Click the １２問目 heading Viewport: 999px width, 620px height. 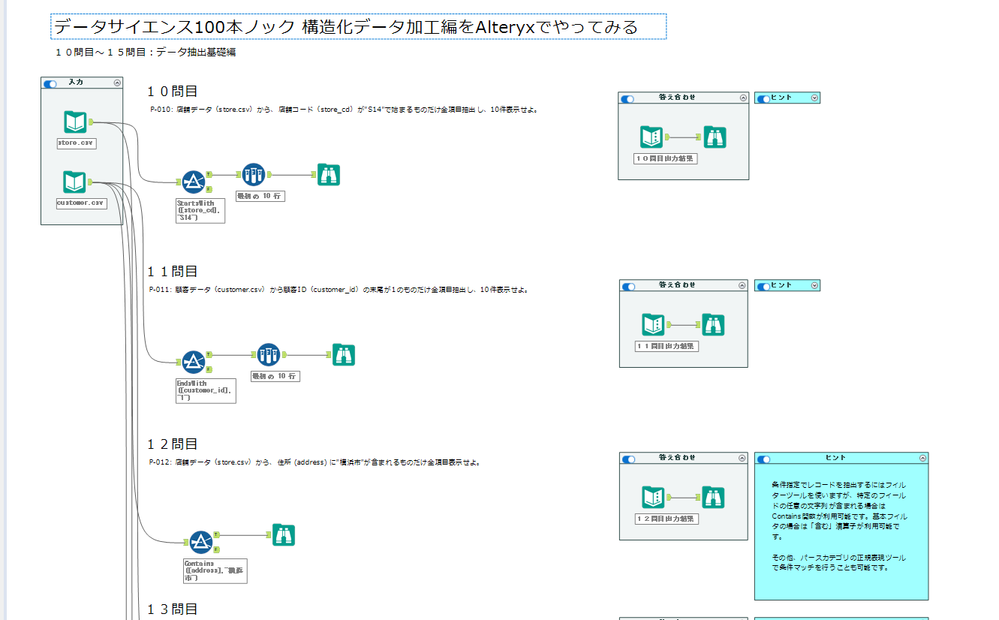click(x=173, y=444)
